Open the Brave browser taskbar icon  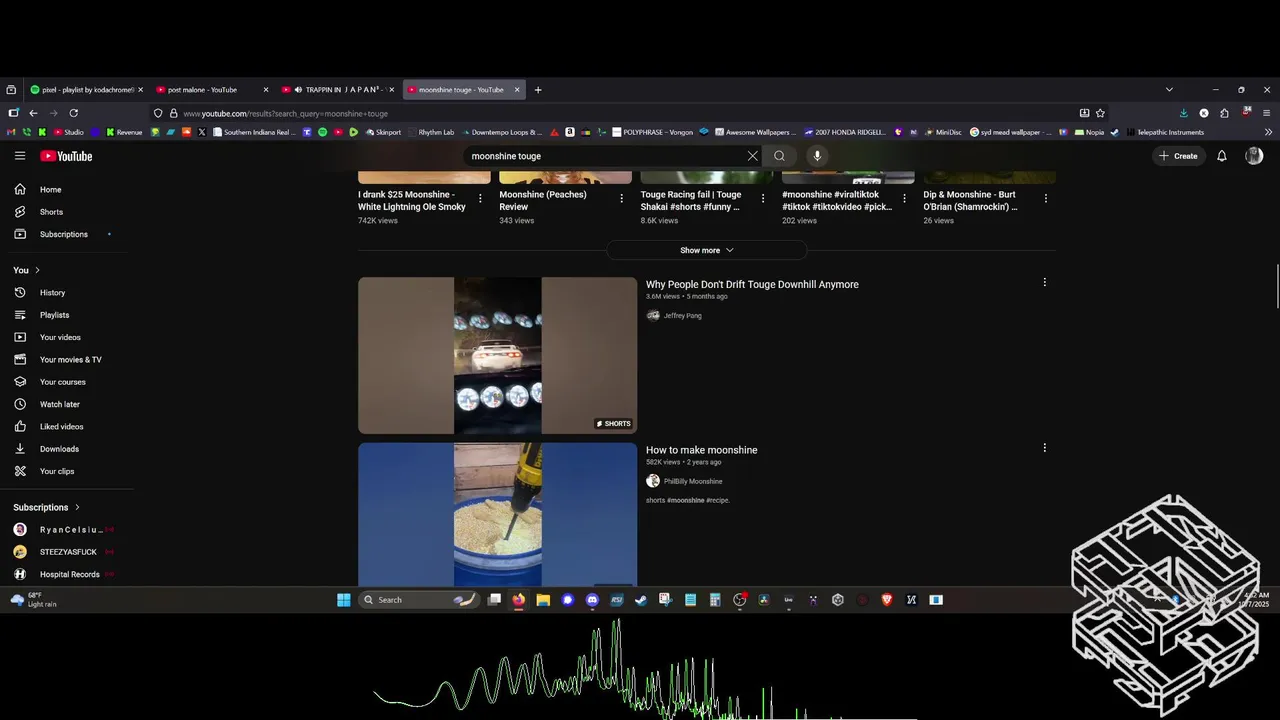887,600
